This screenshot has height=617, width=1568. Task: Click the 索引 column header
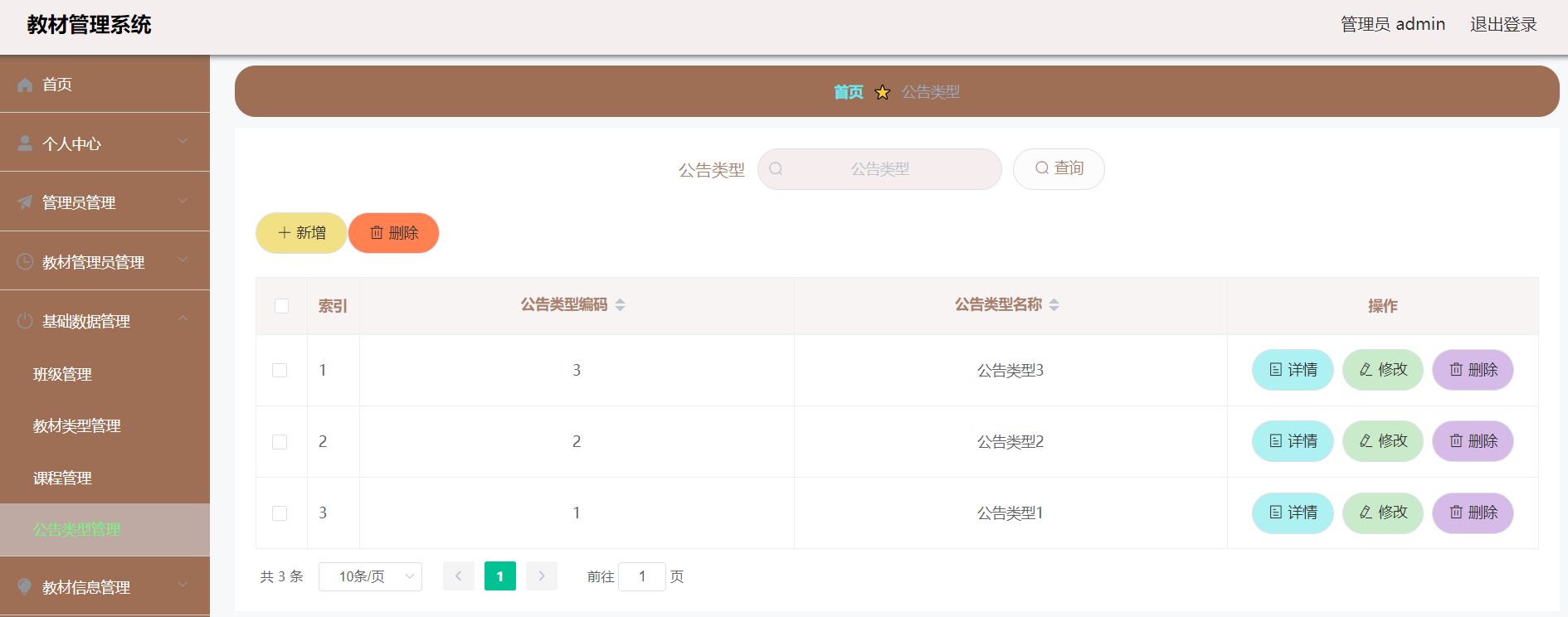333,306
